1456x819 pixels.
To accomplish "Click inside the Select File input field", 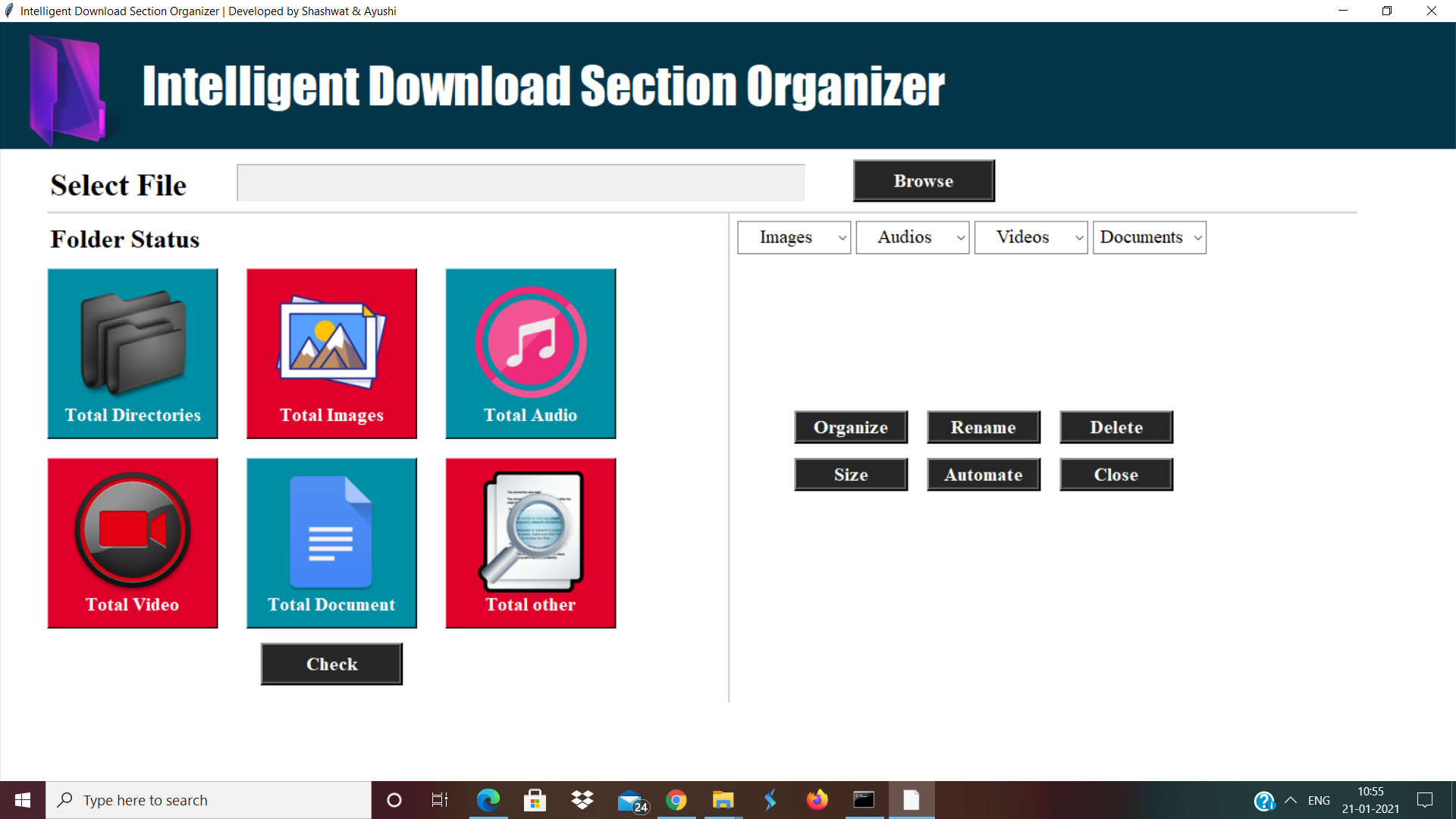I will 519,182.
